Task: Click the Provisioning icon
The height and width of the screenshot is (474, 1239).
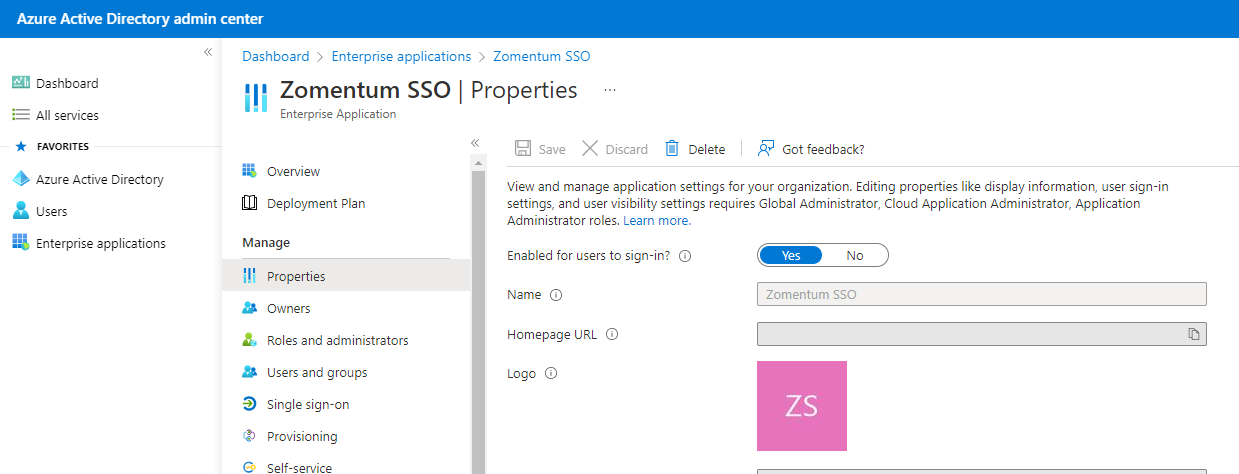Action: click(250, 436)
